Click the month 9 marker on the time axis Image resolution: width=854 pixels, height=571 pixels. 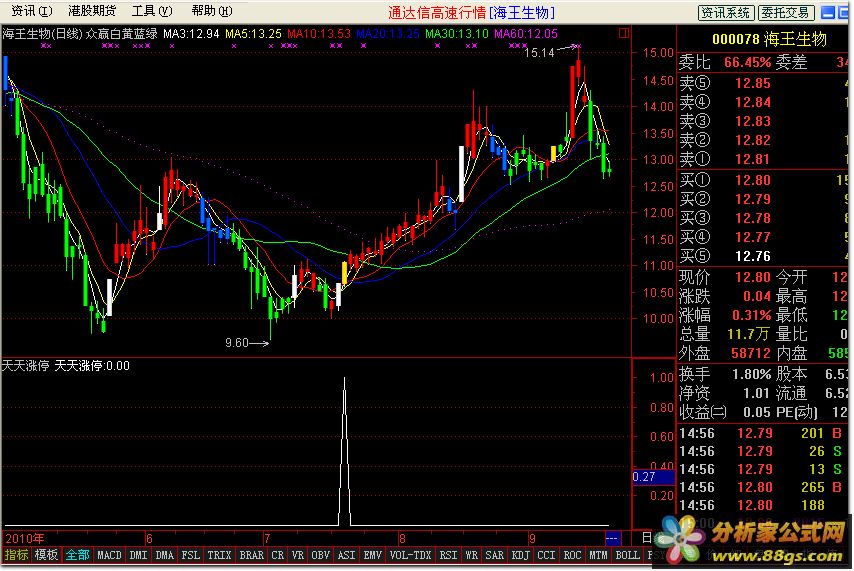[532, 538]
